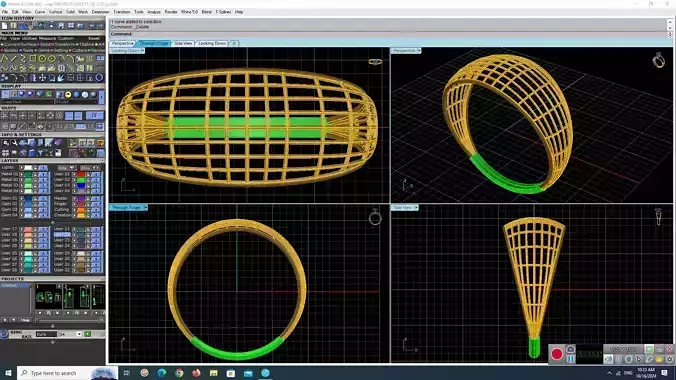Image resolution: width=676 pixels, height=380 pixels.
Task: Open the orange Cutting layer color swatch
Action: tap(81, 209)
